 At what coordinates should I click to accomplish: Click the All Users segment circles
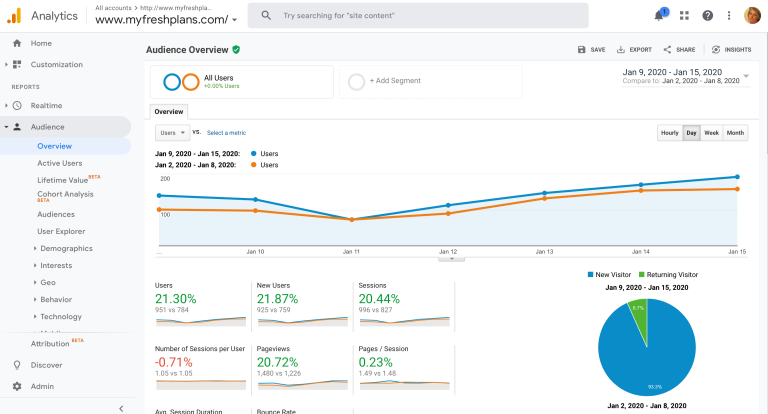point(181,82)
